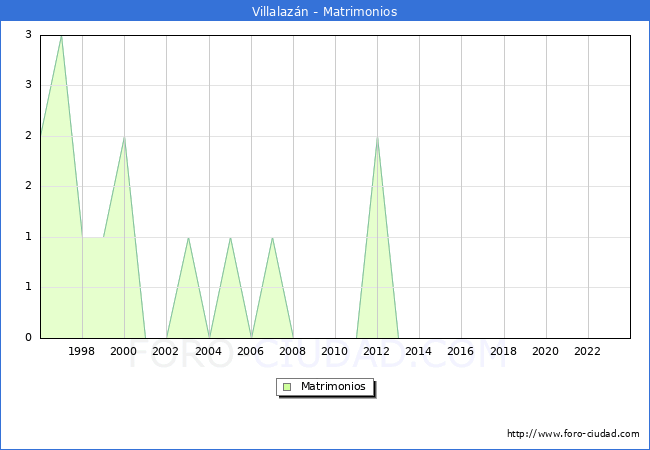This screenshot has width=650, height=450.
Task: Select the peak at year 2003
Action: pyautogui.click(x=188, y=238)
